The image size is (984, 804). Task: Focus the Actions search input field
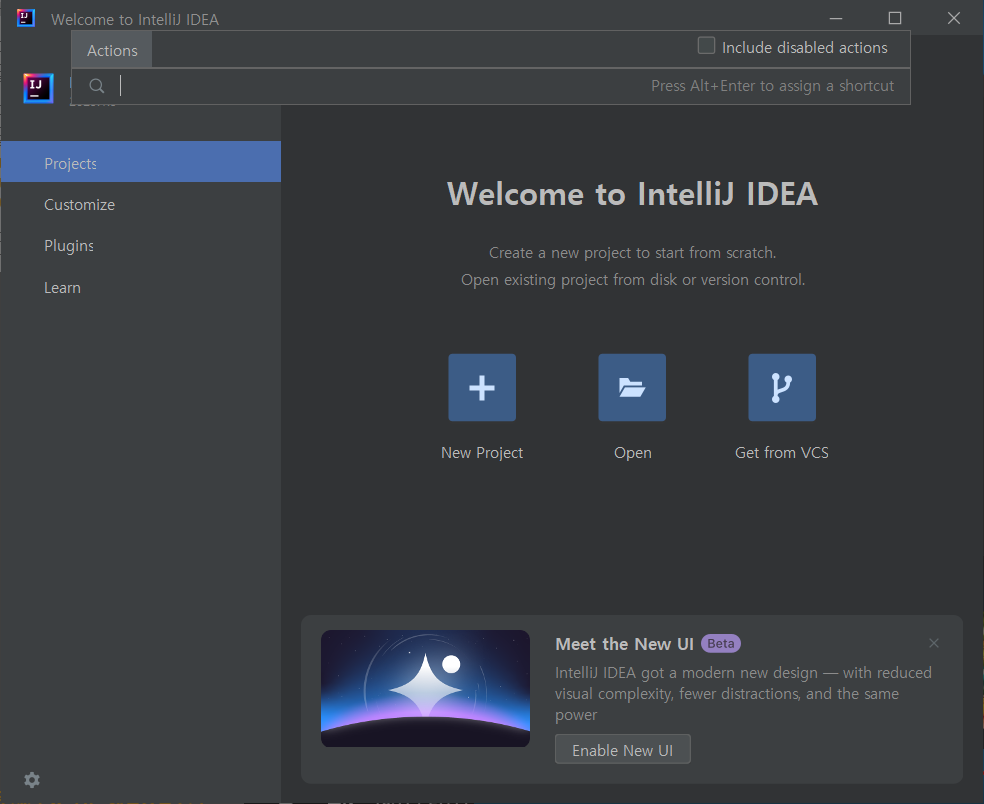coord(491,86)
